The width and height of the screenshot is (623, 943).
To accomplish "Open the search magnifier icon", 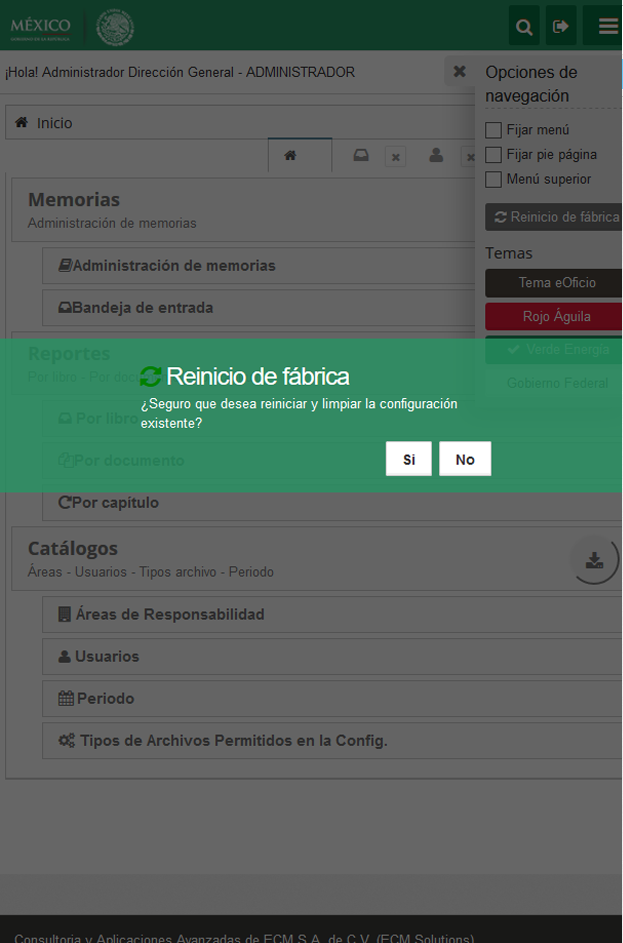I will 524,26.
